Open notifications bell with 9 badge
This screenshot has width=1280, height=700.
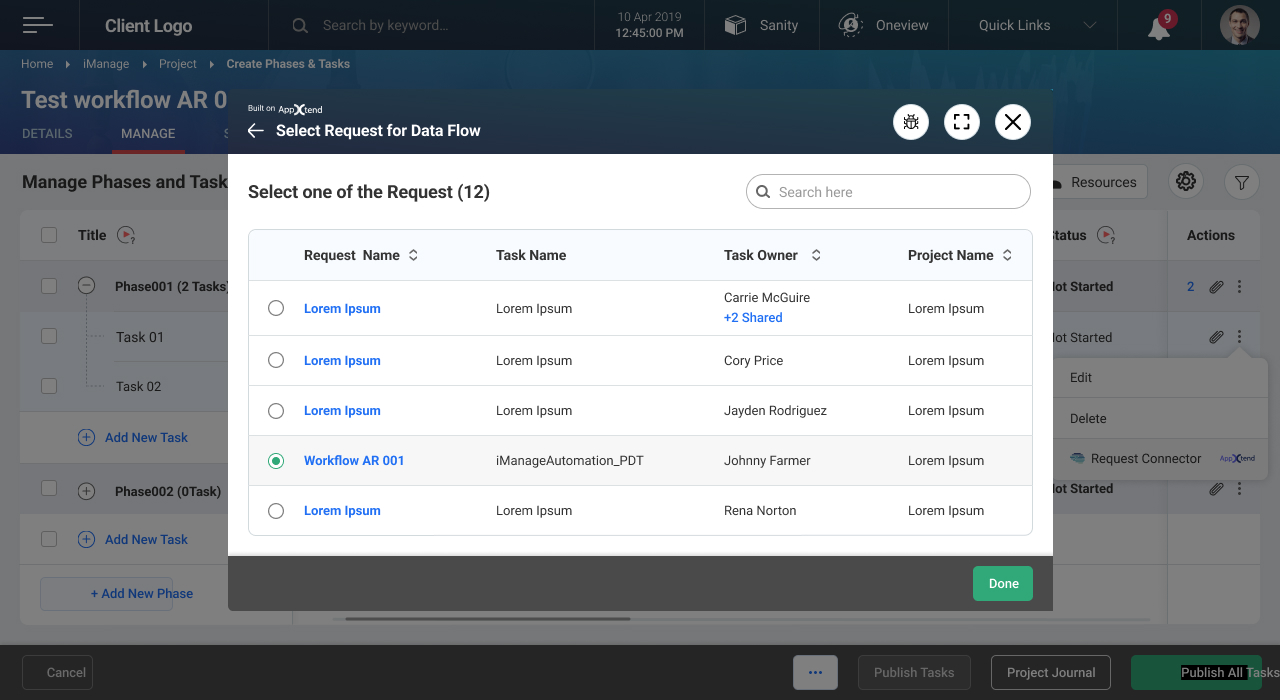point(1159,27)
